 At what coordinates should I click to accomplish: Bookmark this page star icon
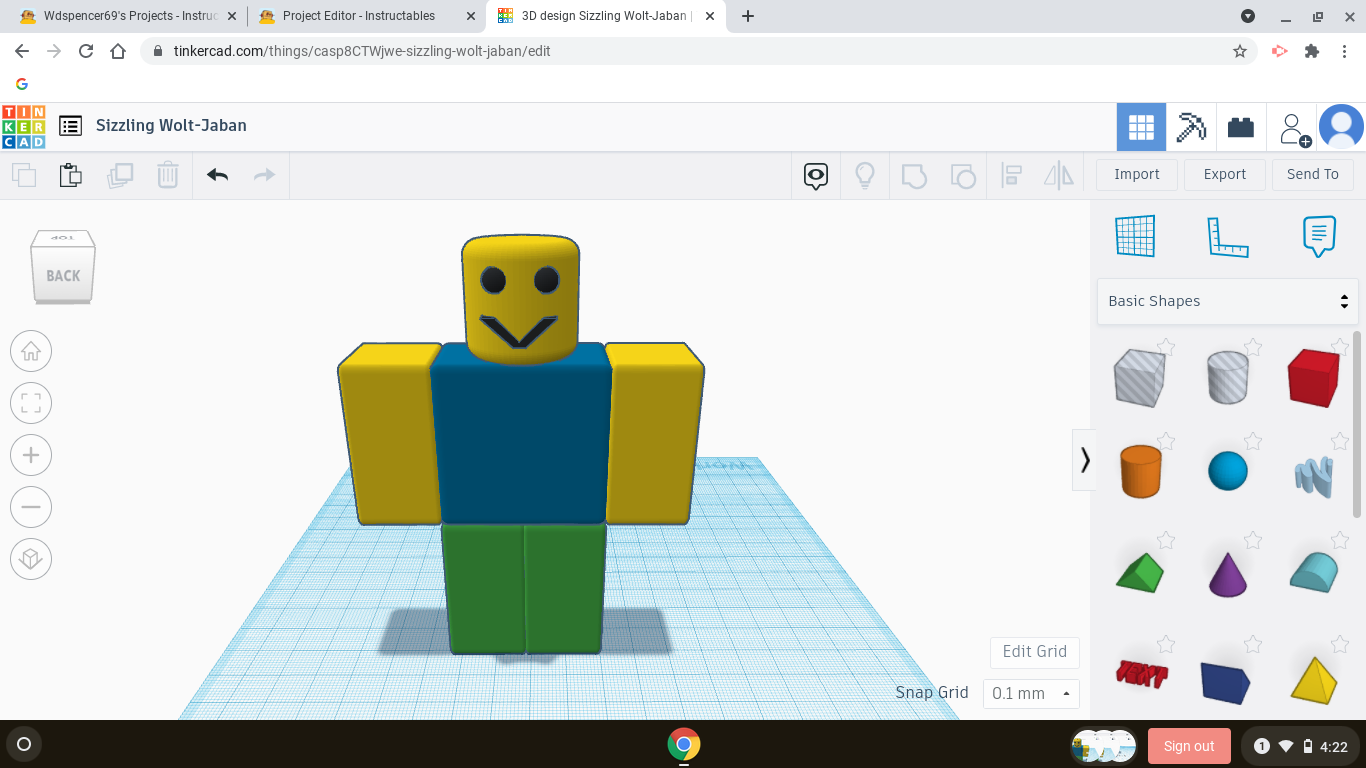(x=1240, y=51)
